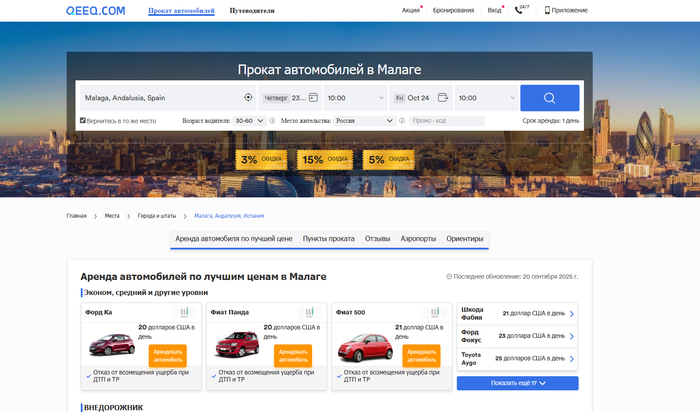Click the locate-me crosshair icon

pyautogui.click(x=248, y=98)
